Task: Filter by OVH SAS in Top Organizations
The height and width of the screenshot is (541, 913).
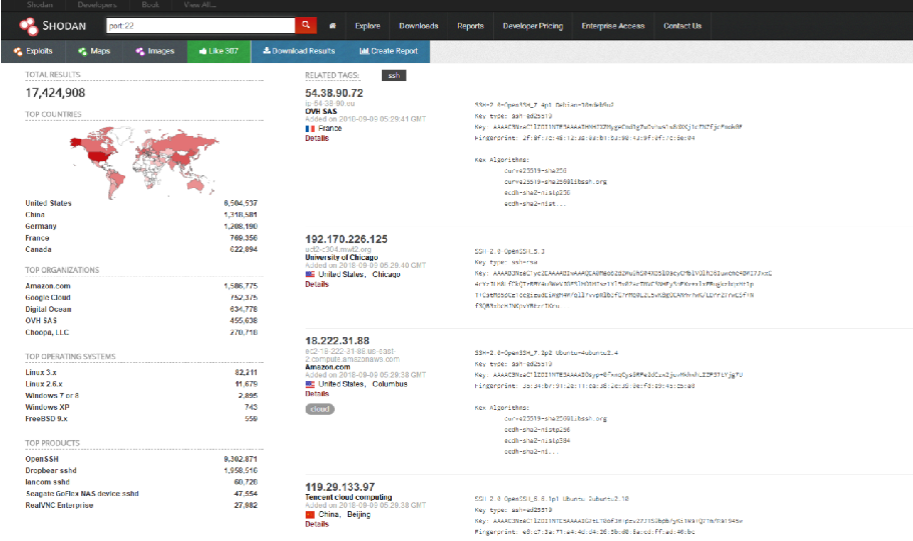Action: (x=41, y=321)
